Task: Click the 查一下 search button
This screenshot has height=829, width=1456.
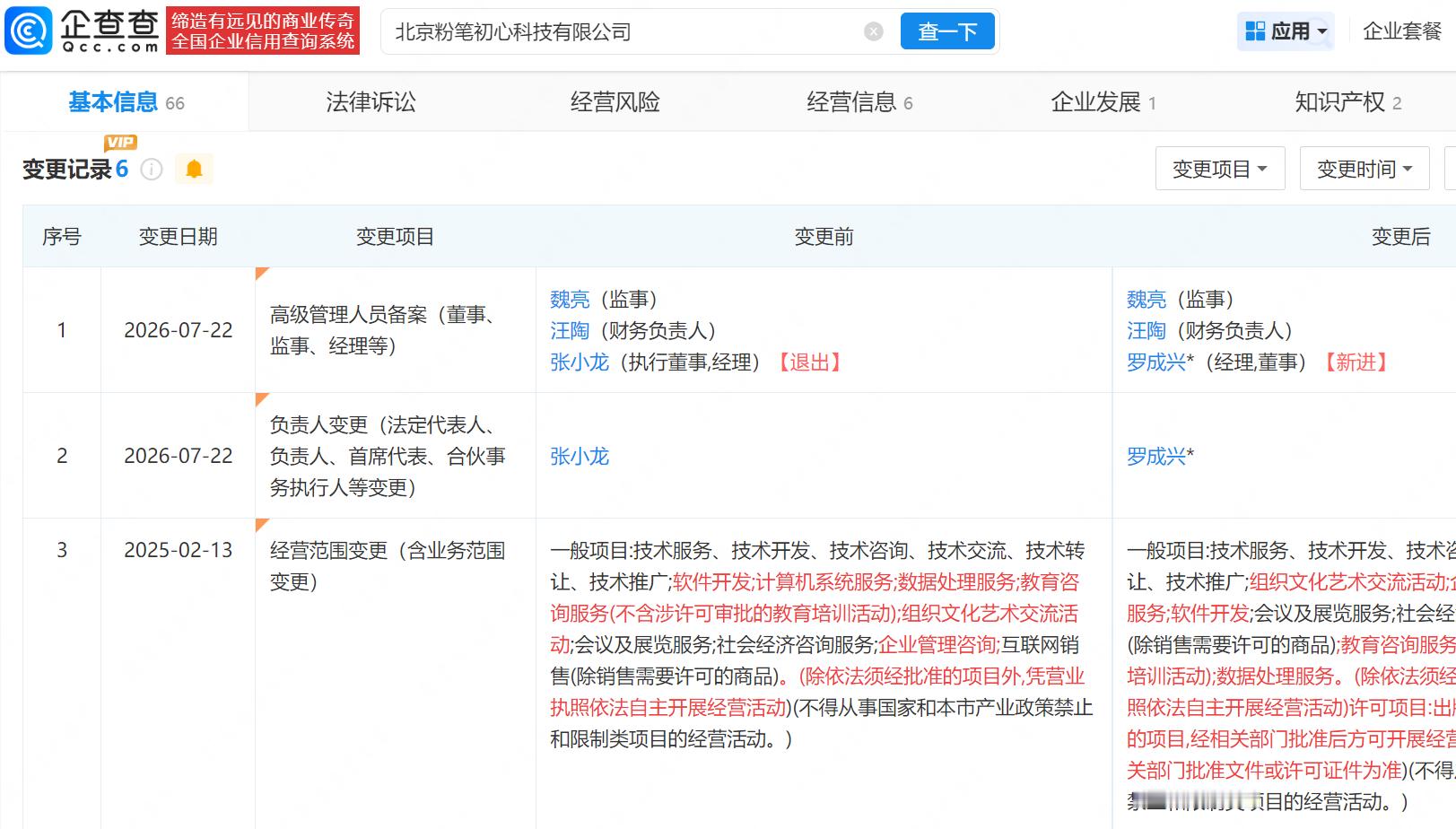Action: [x=947, y=32]
